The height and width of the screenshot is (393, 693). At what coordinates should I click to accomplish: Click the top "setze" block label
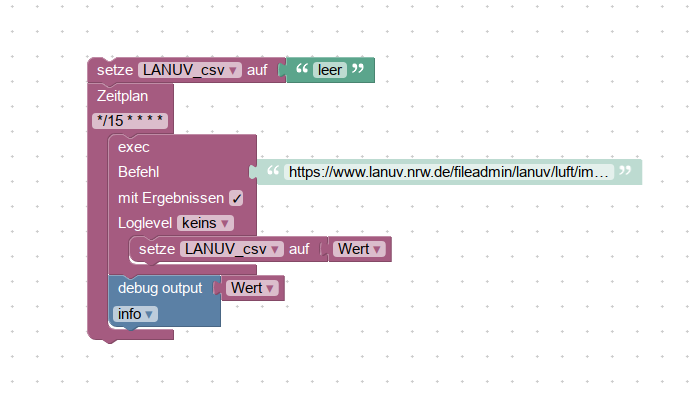click(115, 70)
